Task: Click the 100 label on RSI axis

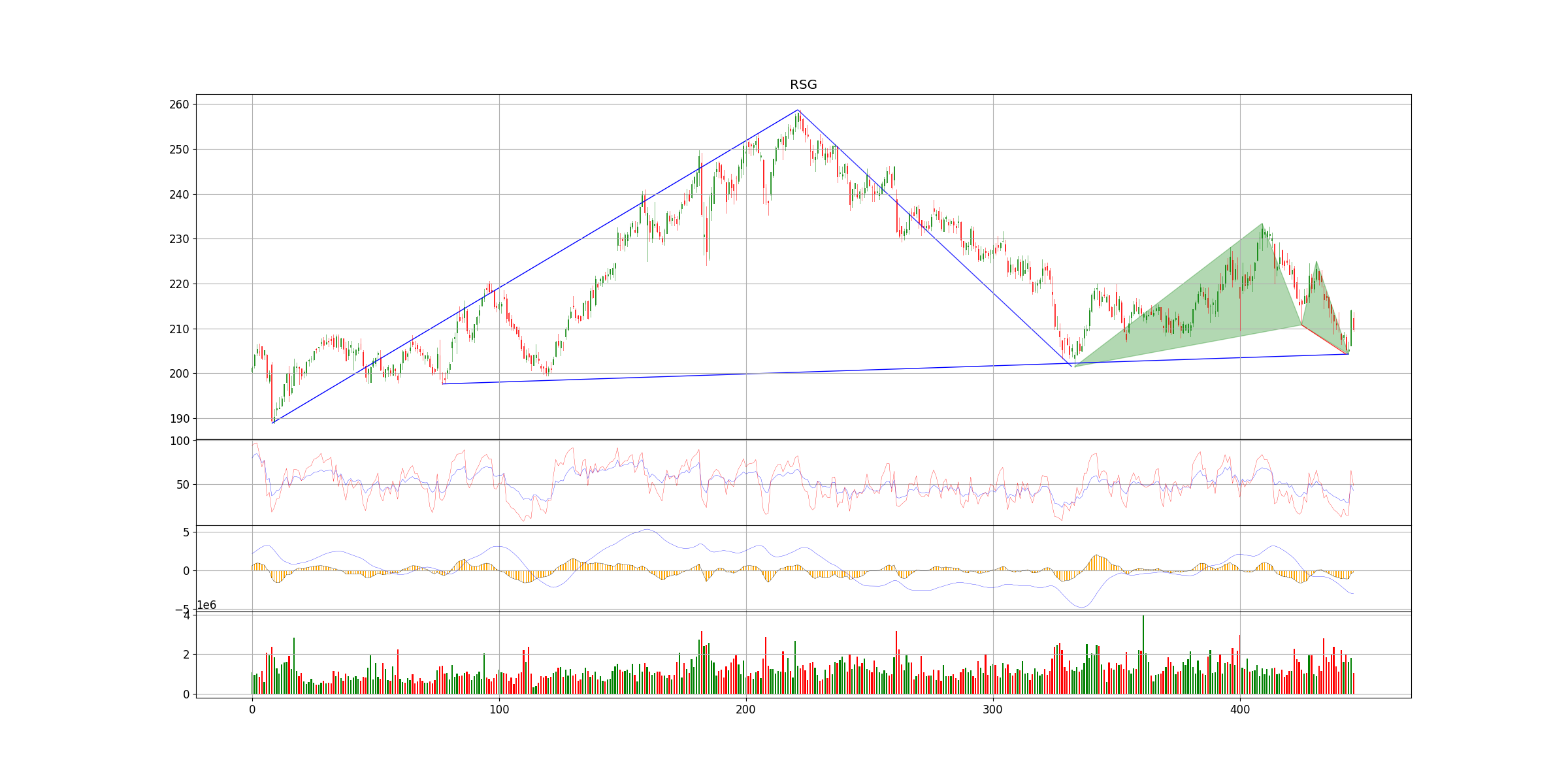Action: pyautogui.click(x=180, y=441)
